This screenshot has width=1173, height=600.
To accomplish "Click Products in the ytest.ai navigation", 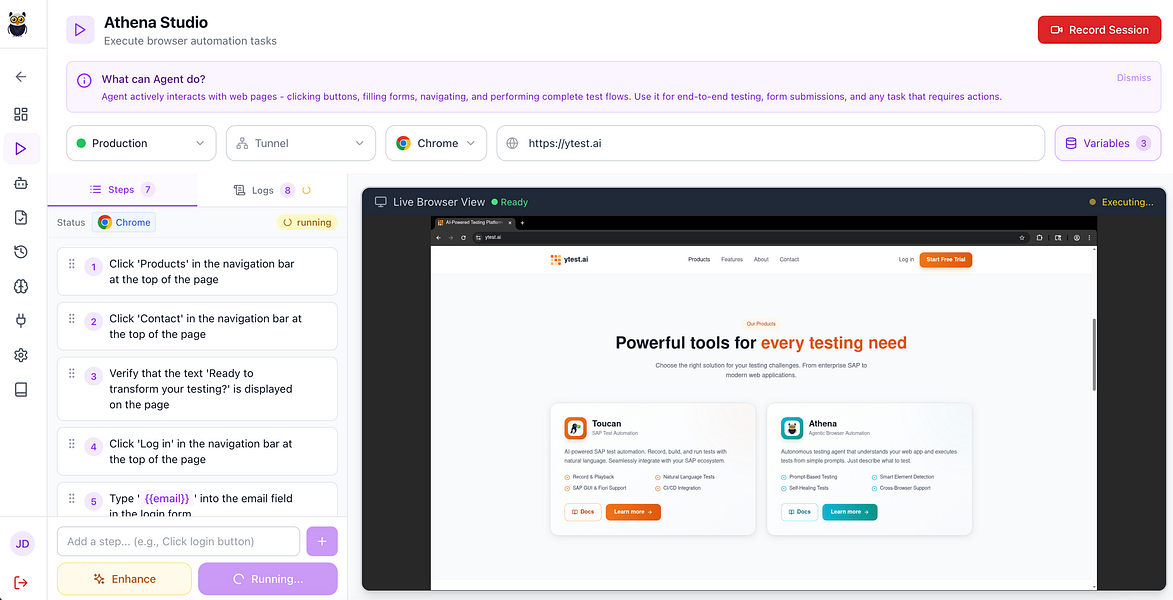I will (699, 260).
